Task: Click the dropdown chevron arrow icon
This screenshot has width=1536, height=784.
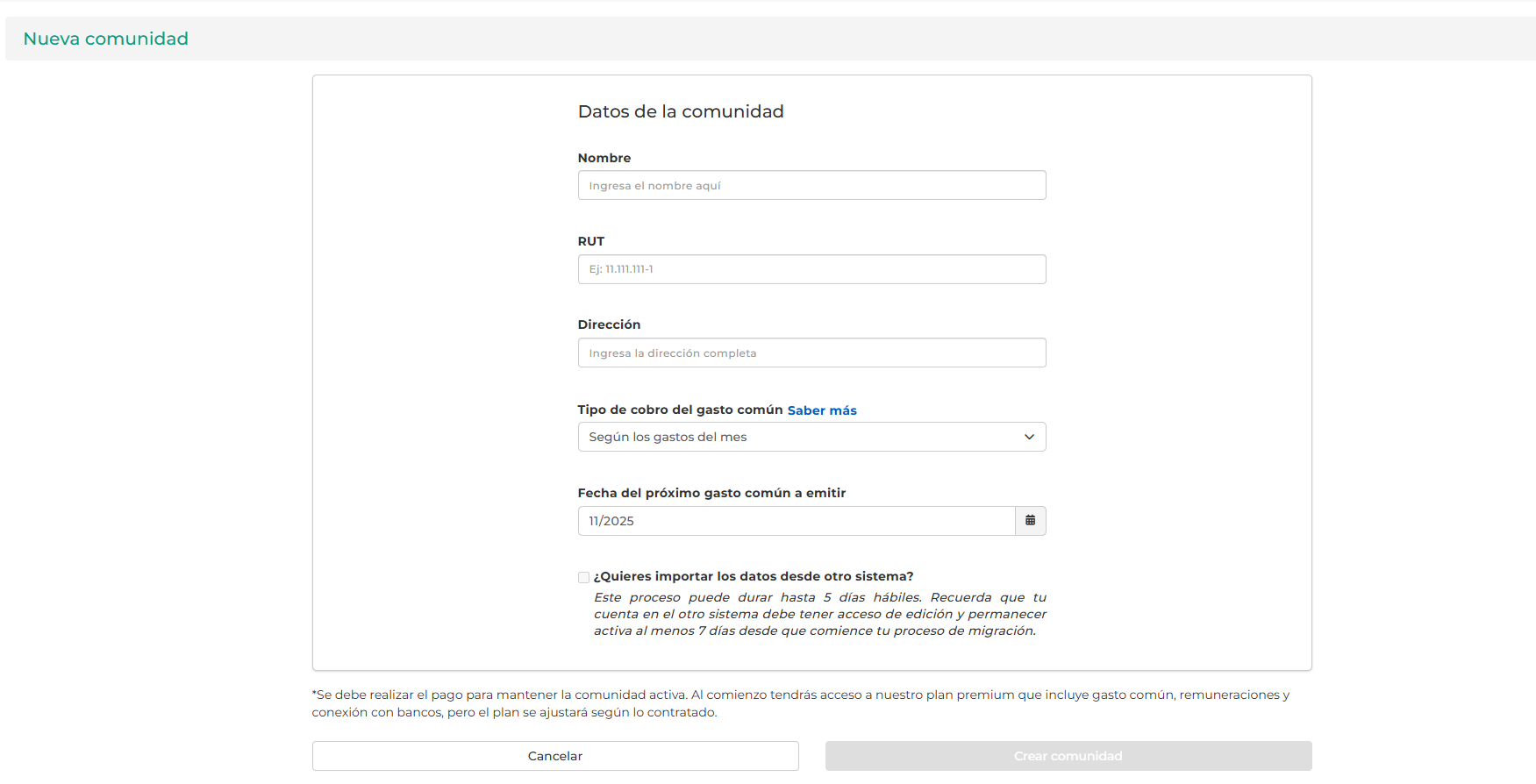Action: coord(1029,438)
